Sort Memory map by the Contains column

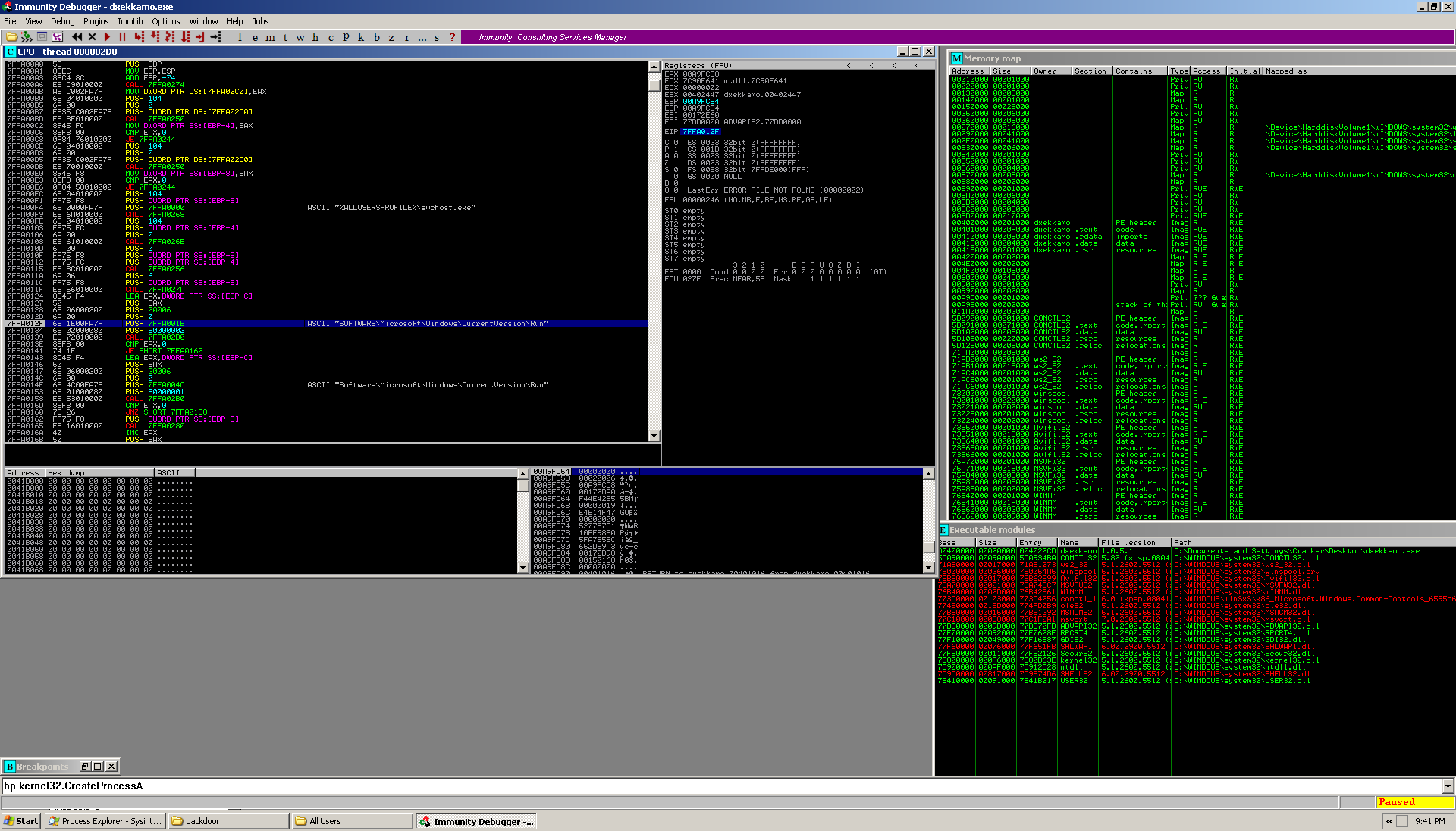tap(1140, 71)
